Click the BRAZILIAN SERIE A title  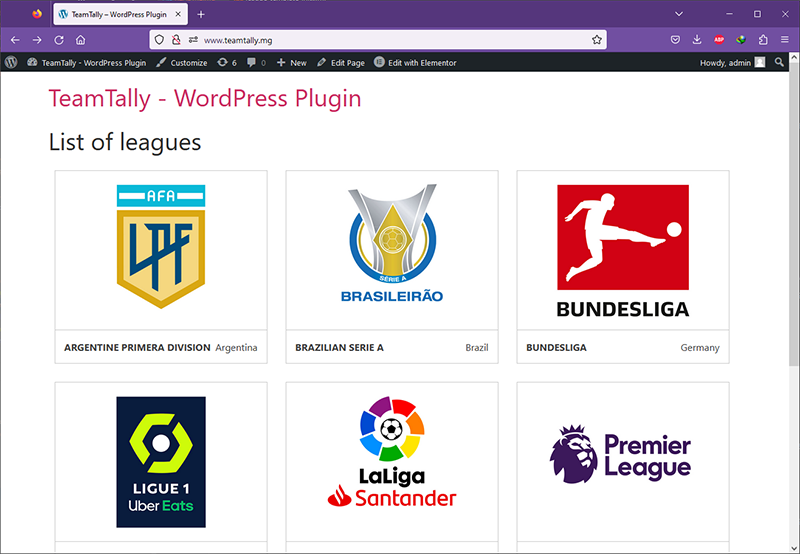339,347
